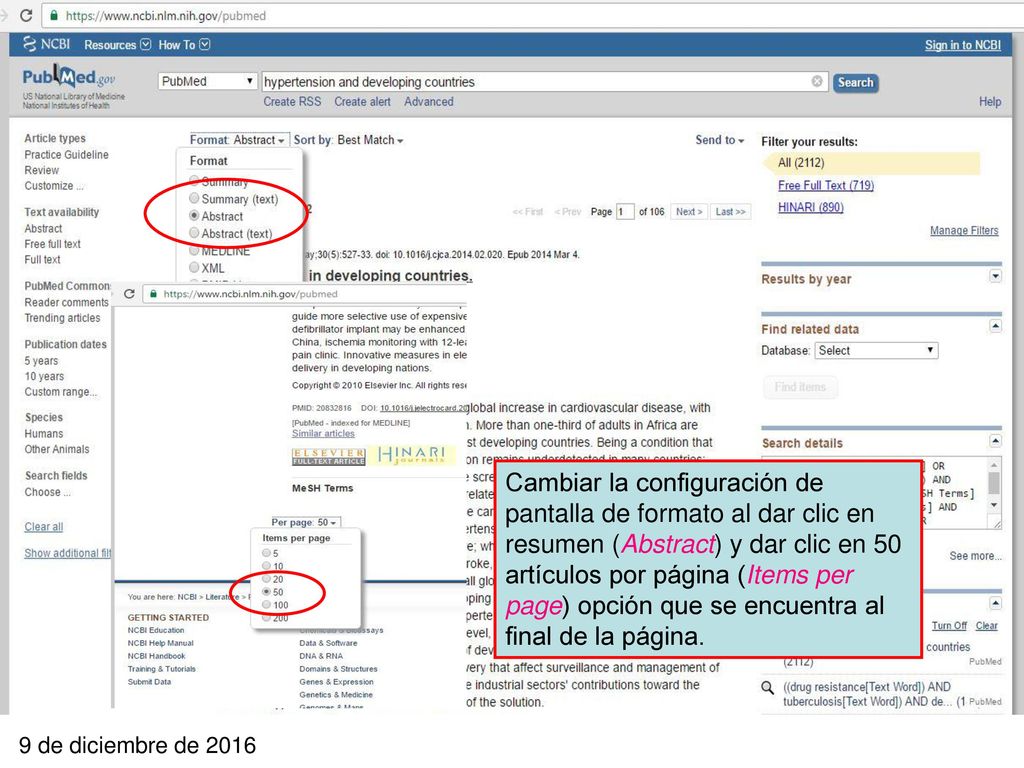This screenshot has height=768, width=1024.
Task: Filter by Practice Guideline article type
Action: pos(67,155)
